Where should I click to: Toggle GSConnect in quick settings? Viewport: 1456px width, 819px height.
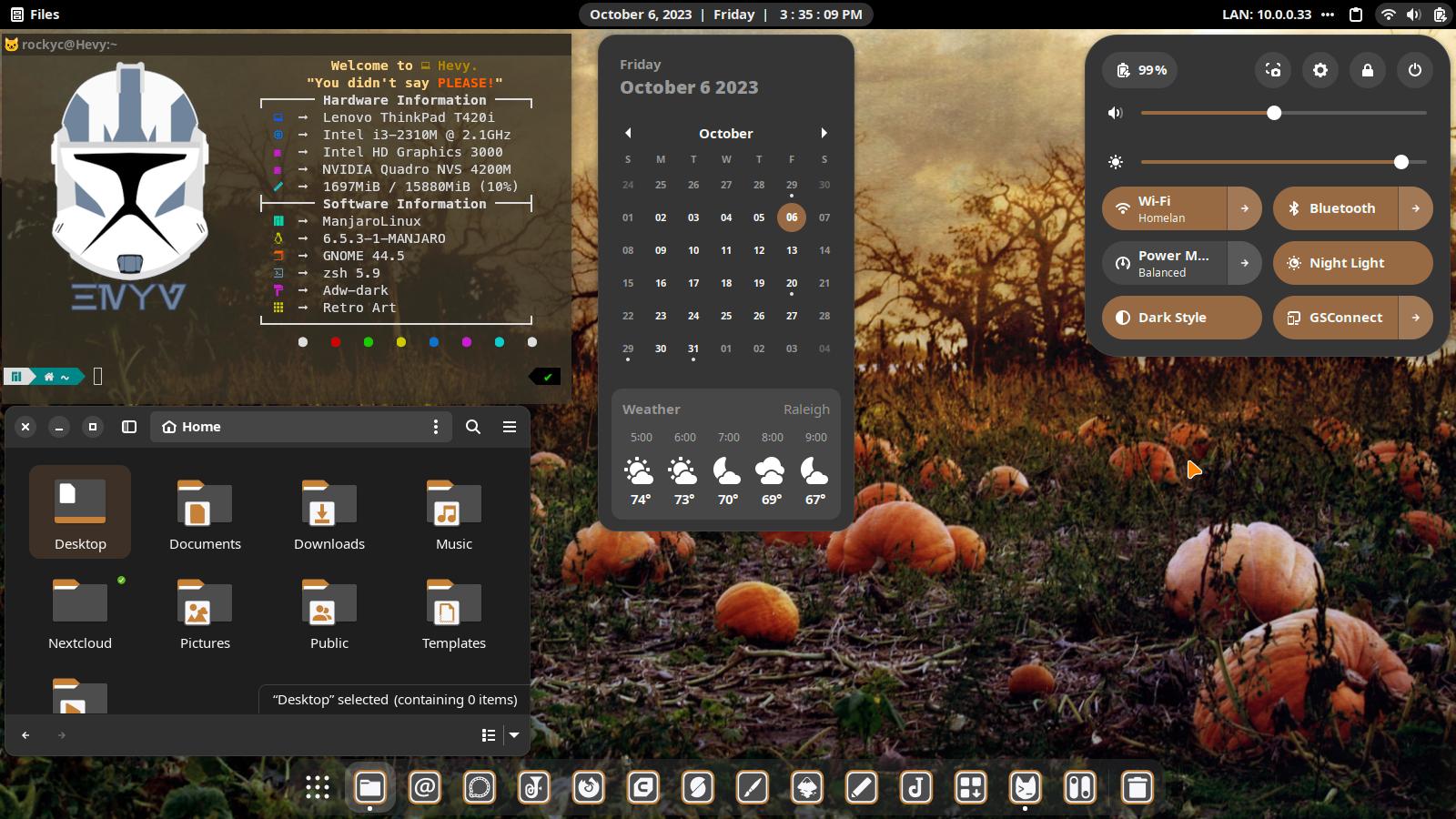click(1336, 318)
